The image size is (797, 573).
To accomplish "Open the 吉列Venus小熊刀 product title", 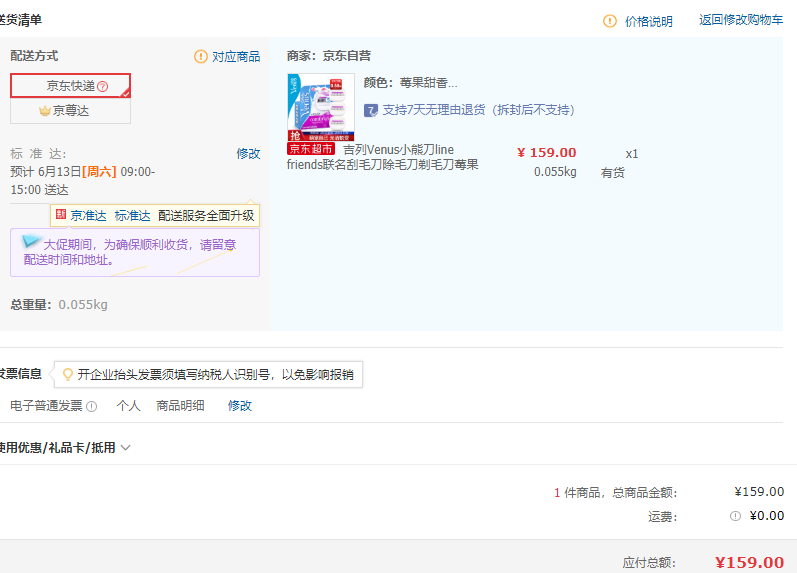I will point(383,157).
